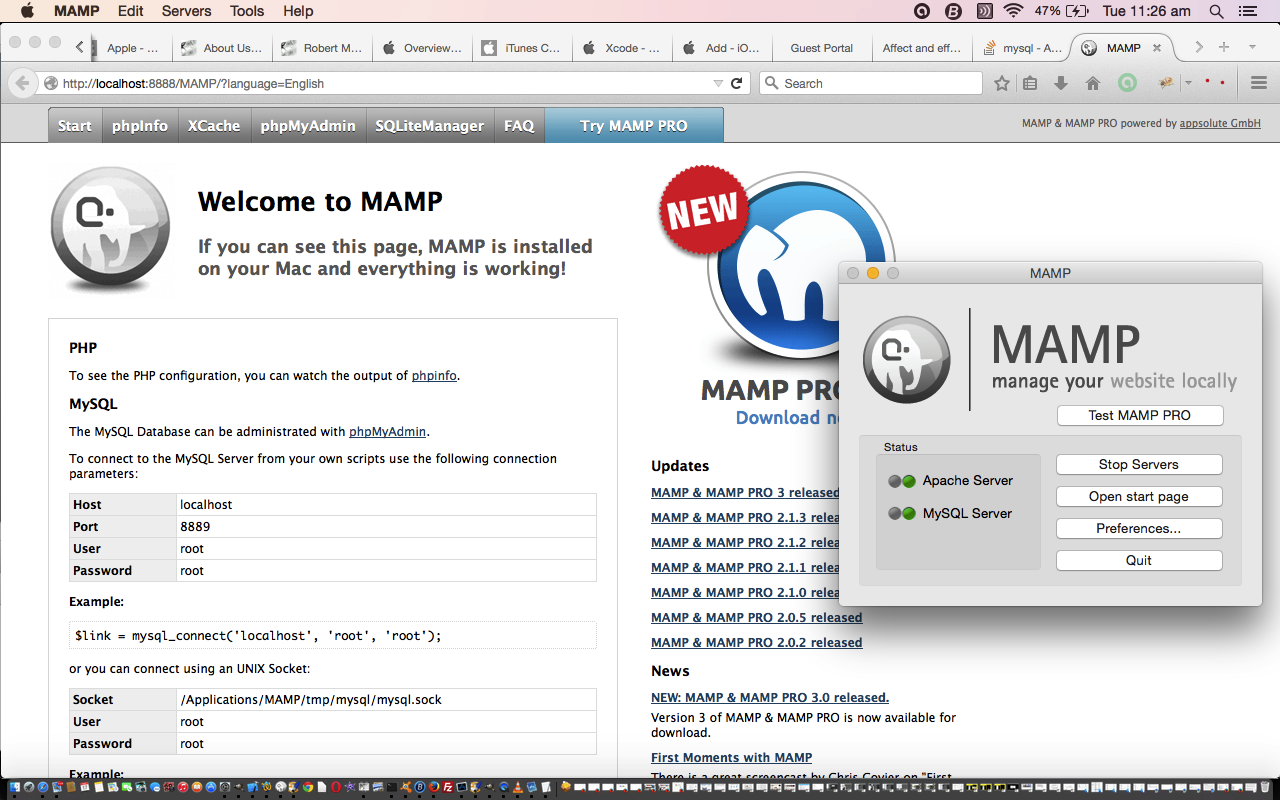Open the phpMyAdmin navigation tab
1280x800 pixels.
[308, 126]
